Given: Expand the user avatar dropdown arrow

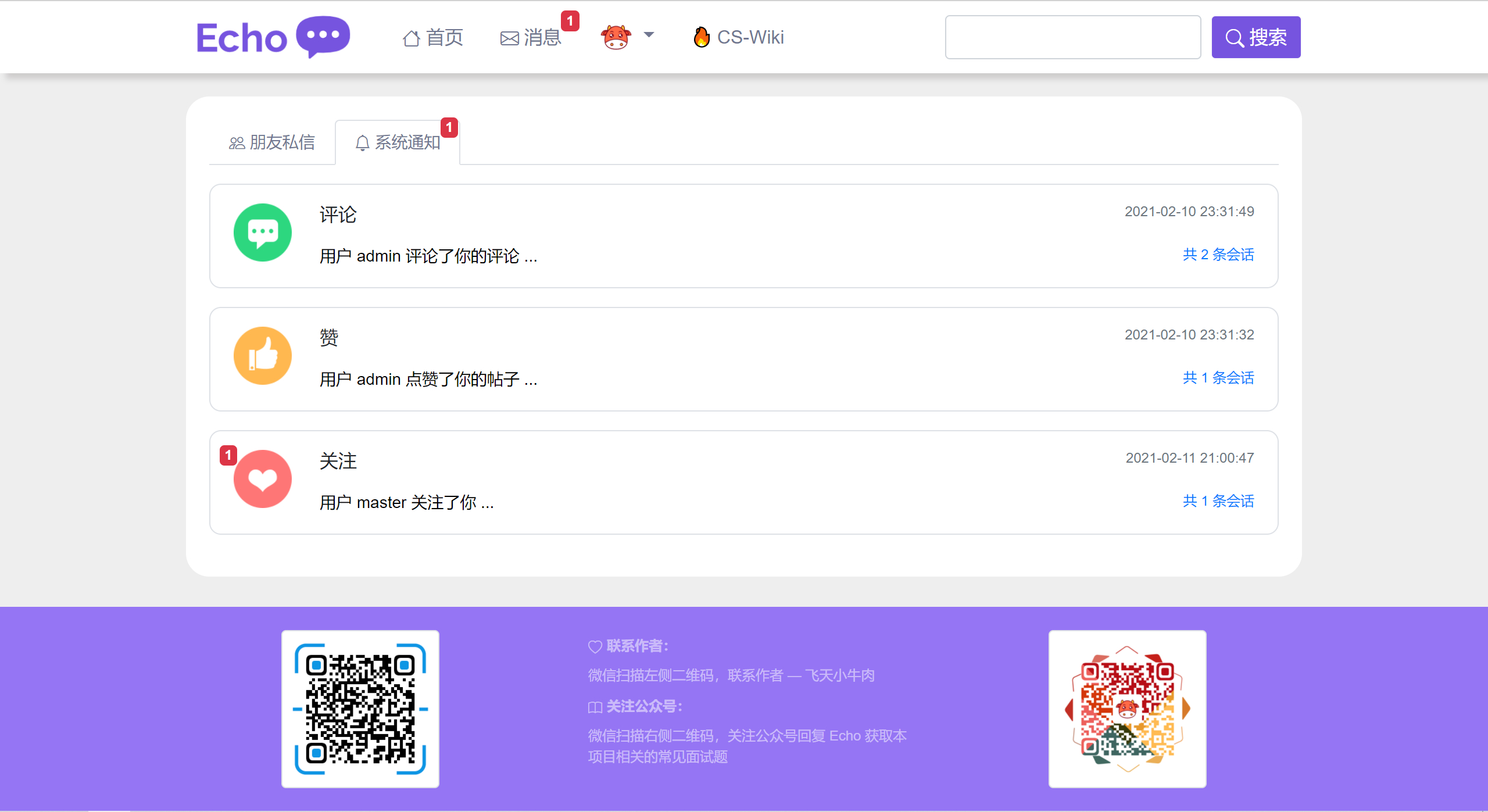Looking at the screenshot, I should (649, 35).
